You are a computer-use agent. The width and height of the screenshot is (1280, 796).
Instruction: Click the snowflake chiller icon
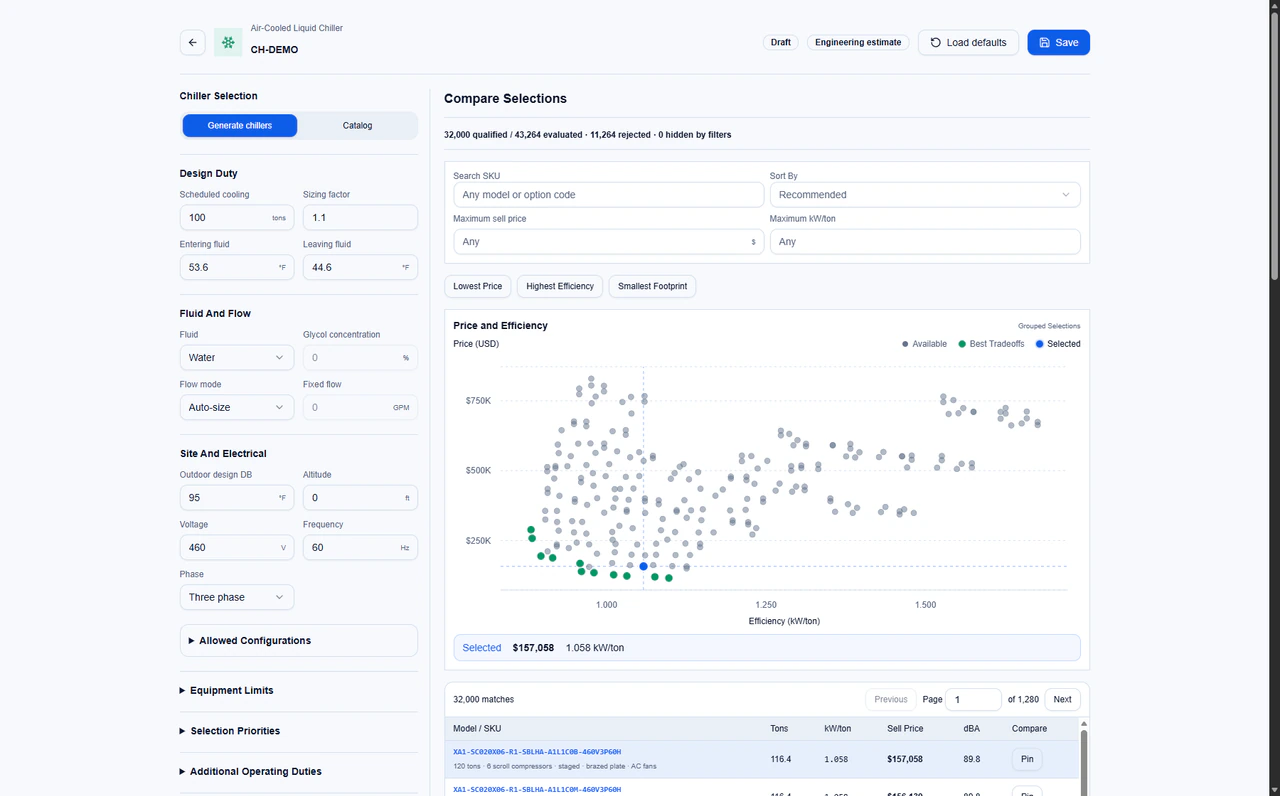click(228, 42)
